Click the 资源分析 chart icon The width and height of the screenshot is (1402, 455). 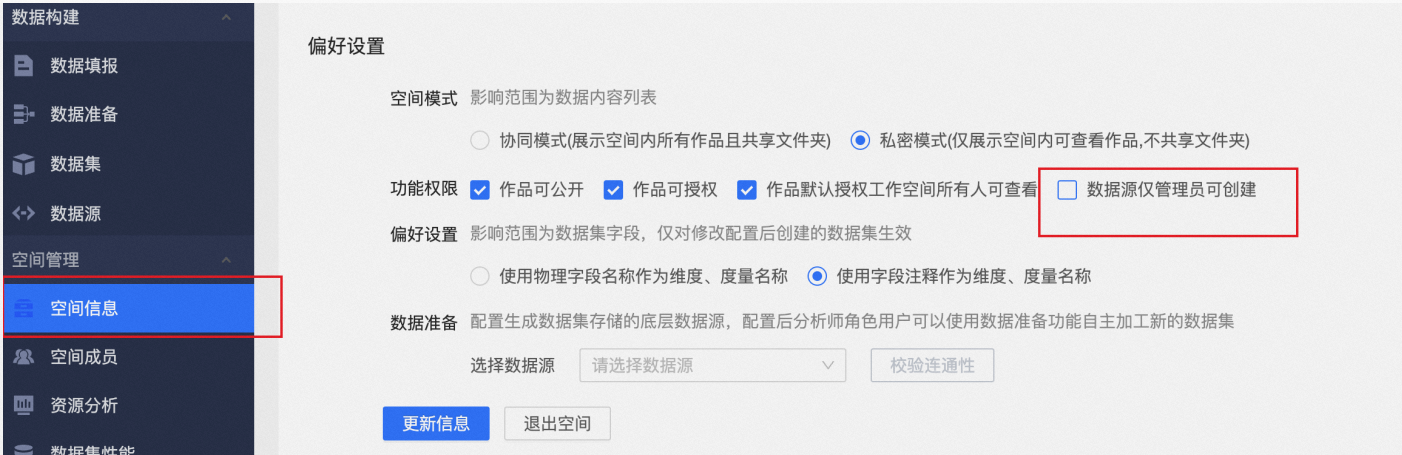click(23, 406)
